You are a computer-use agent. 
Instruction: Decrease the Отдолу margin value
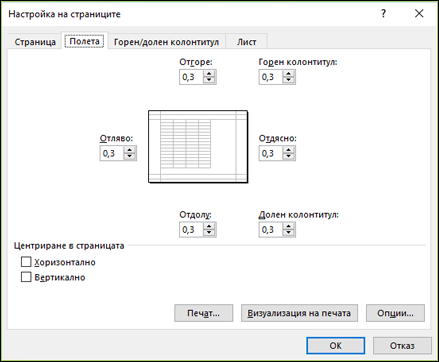point(209,233)
